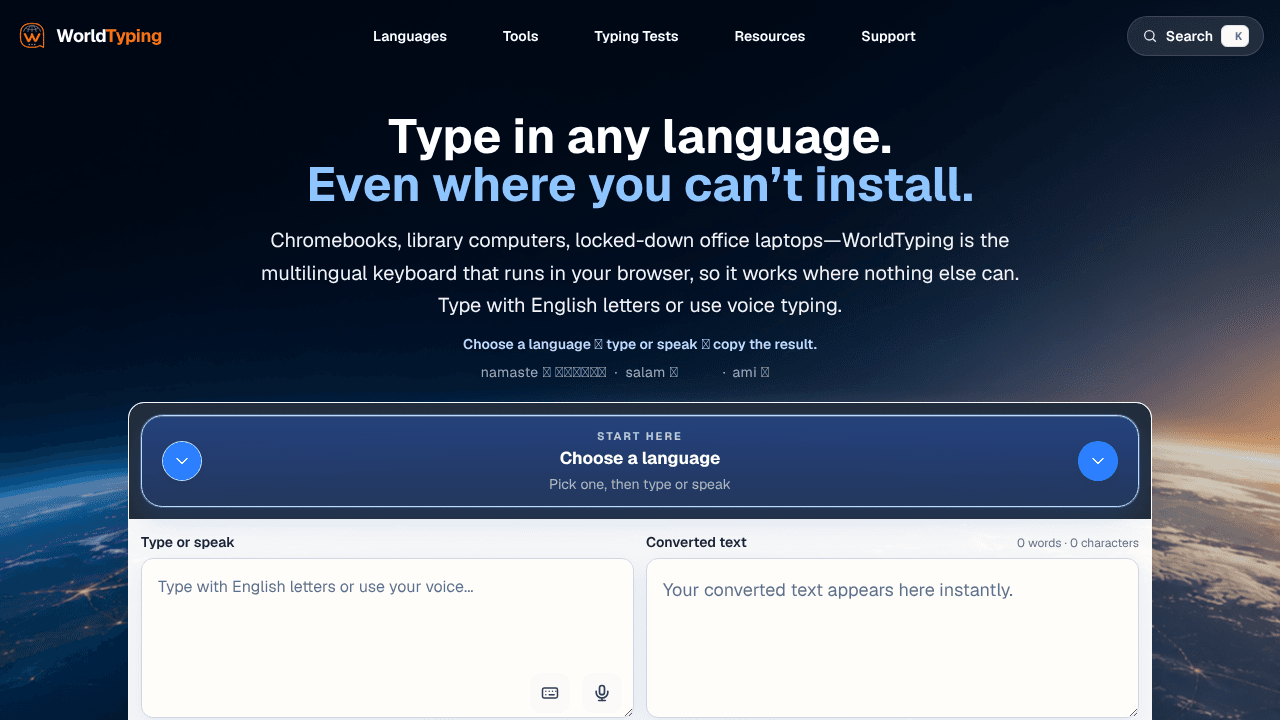Image resolution: width=1280 pixels, height=720 pixels.
Task: Click the K shortcut key badge
Action: (x=1235, y=36)
